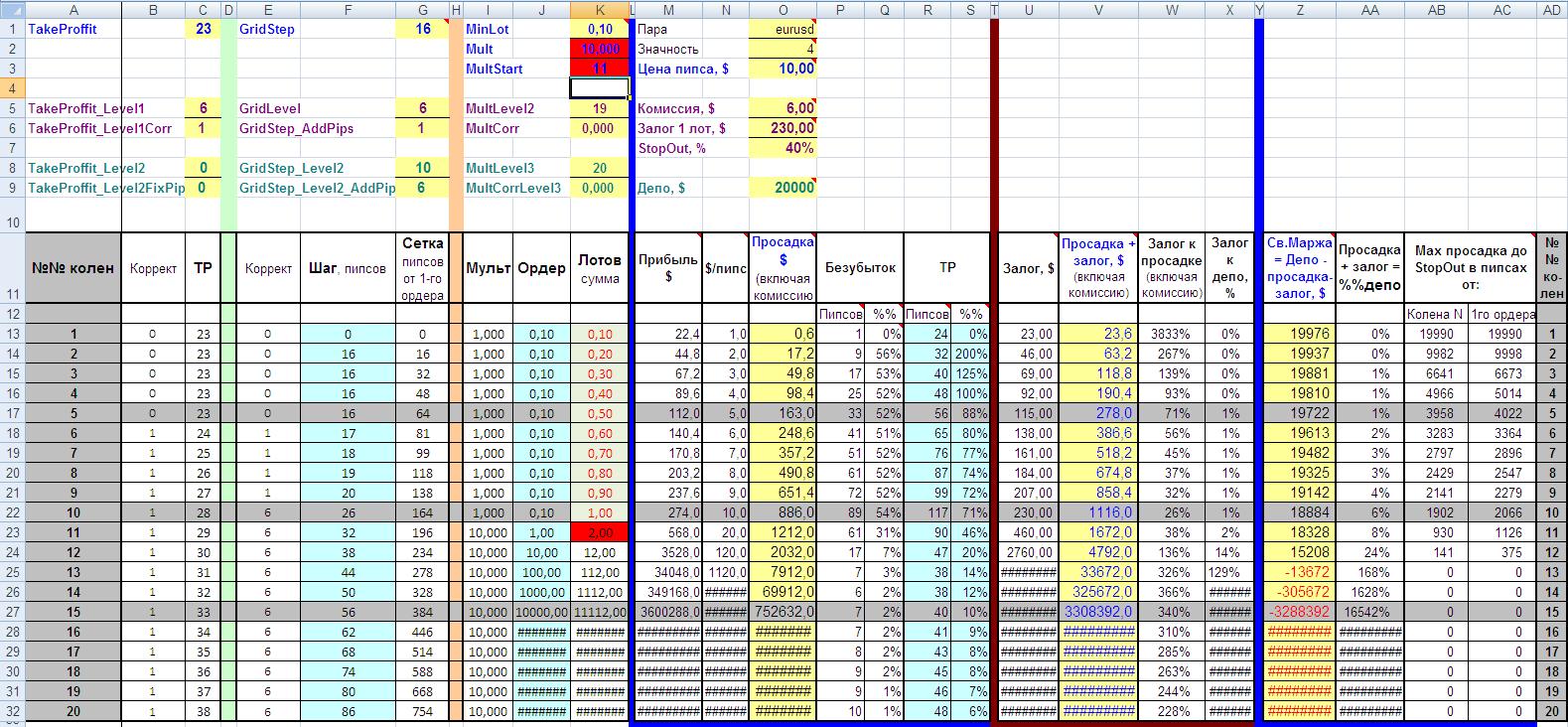Select the percentage cell 16542%
The width and height of the screenshot is (1568, 727).
[x=1369, y=612]
